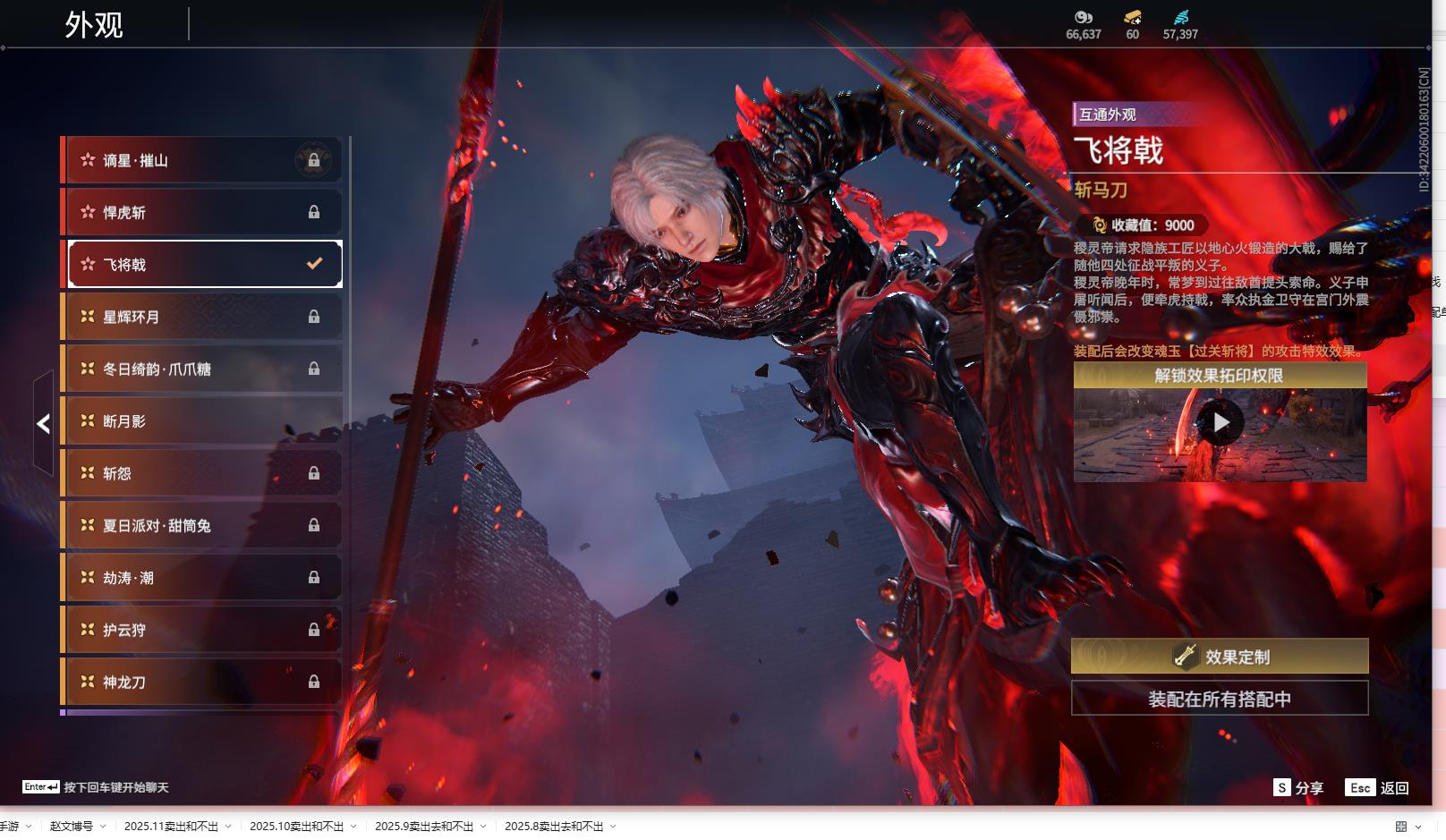The image size is (1446, 840).
Task: Click the grid view icon in bottom bar
Action: [x=1401, y=827]
